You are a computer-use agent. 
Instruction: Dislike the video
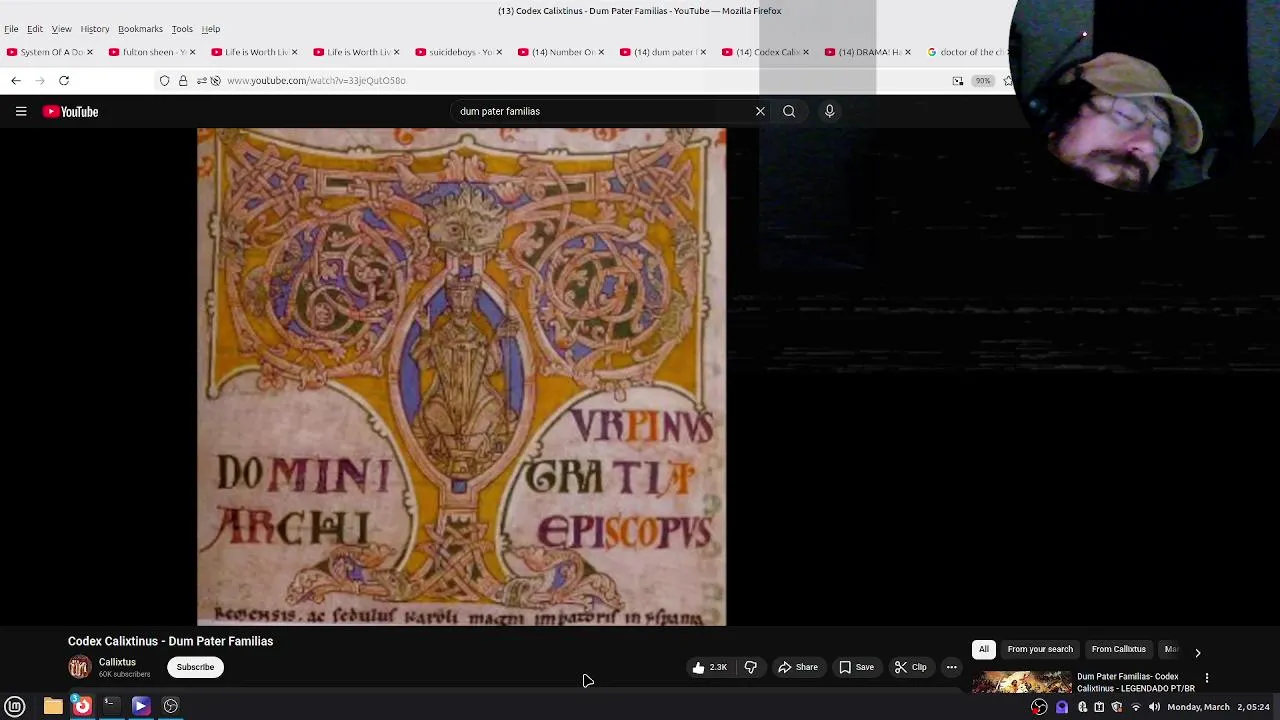tap(750, 667)
